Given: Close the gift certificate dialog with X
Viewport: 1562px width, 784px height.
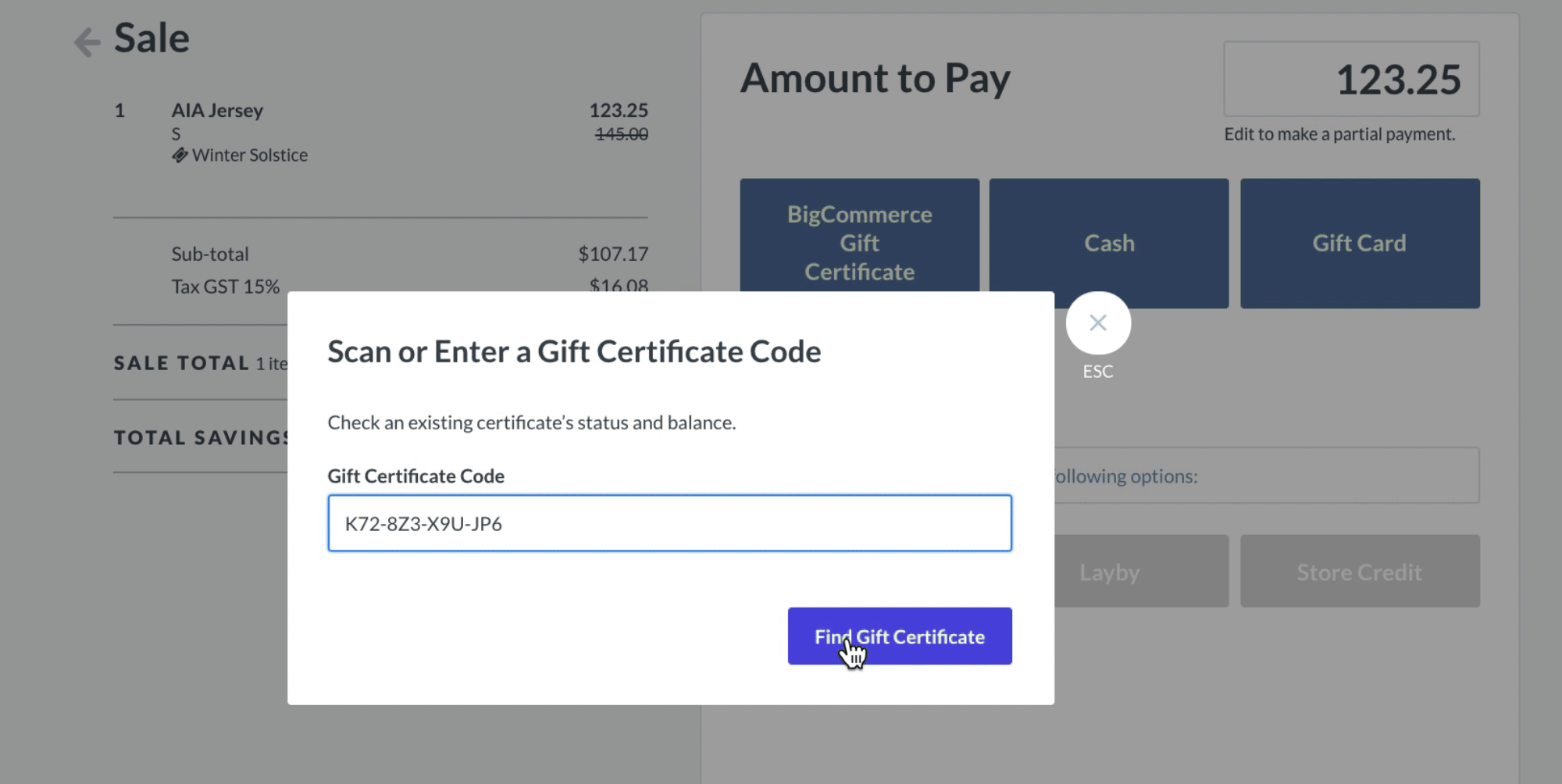Looking at the screenshot, I should pyautogui.click(x=1097, y=323).
